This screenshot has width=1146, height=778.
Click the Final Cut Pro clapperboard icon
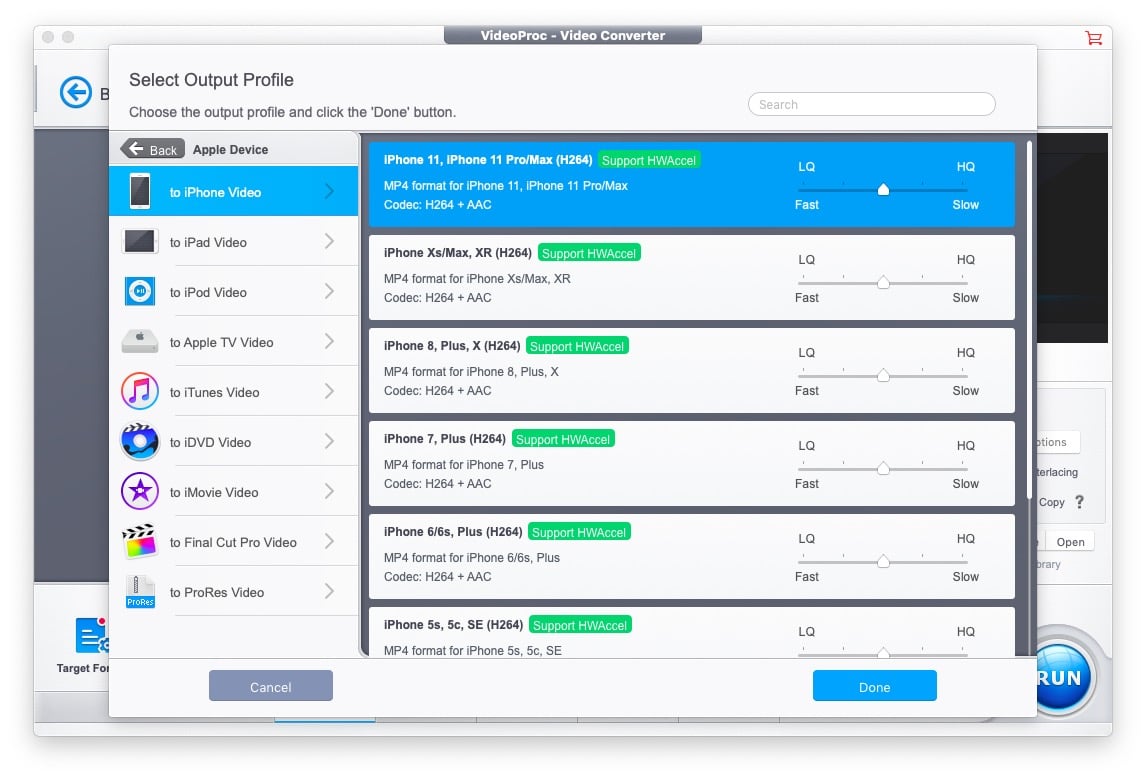tap(140, 541)
